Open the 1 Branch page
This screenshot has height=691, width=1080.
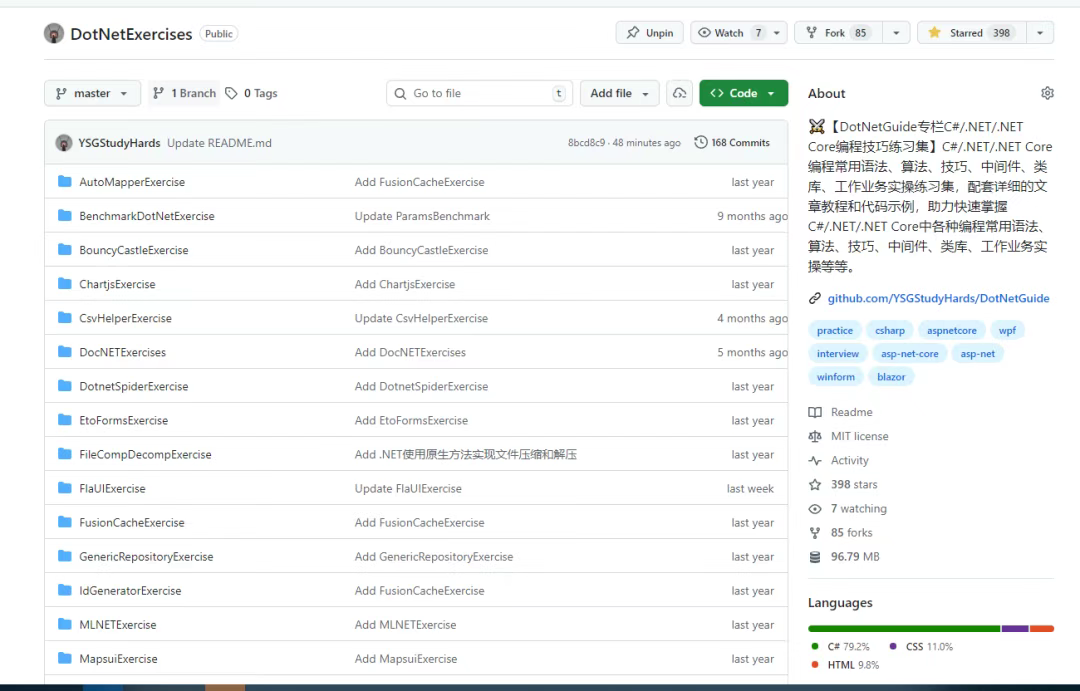pyautogui.click(x=185, y=93)
